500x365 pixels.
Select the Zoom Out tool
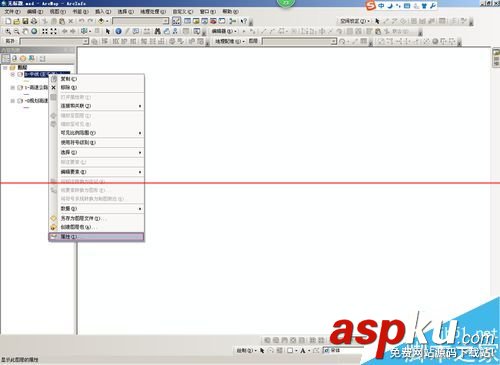pos(16,31)
